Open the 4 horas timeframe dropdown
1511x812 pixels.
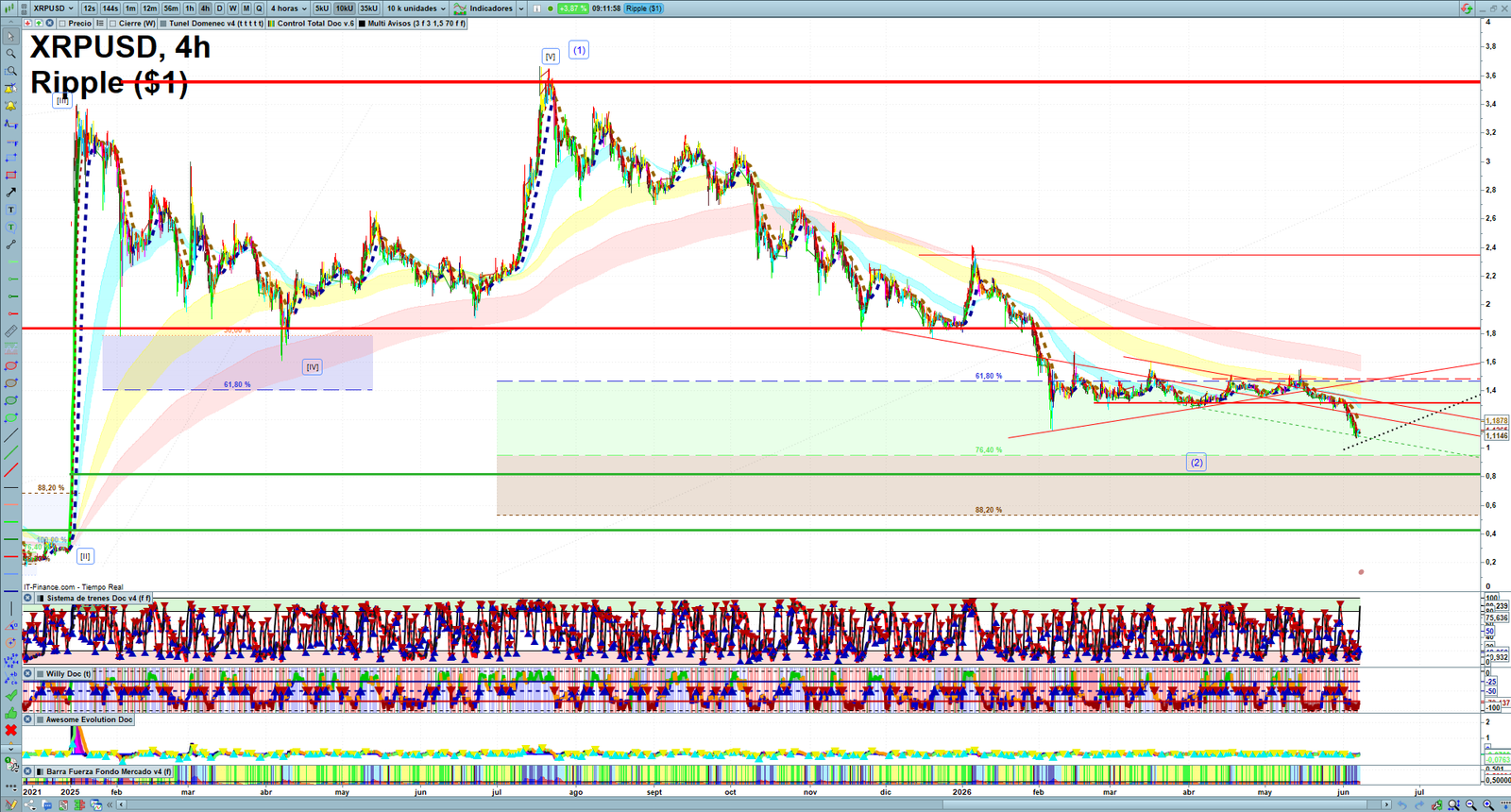pos(288,8)
